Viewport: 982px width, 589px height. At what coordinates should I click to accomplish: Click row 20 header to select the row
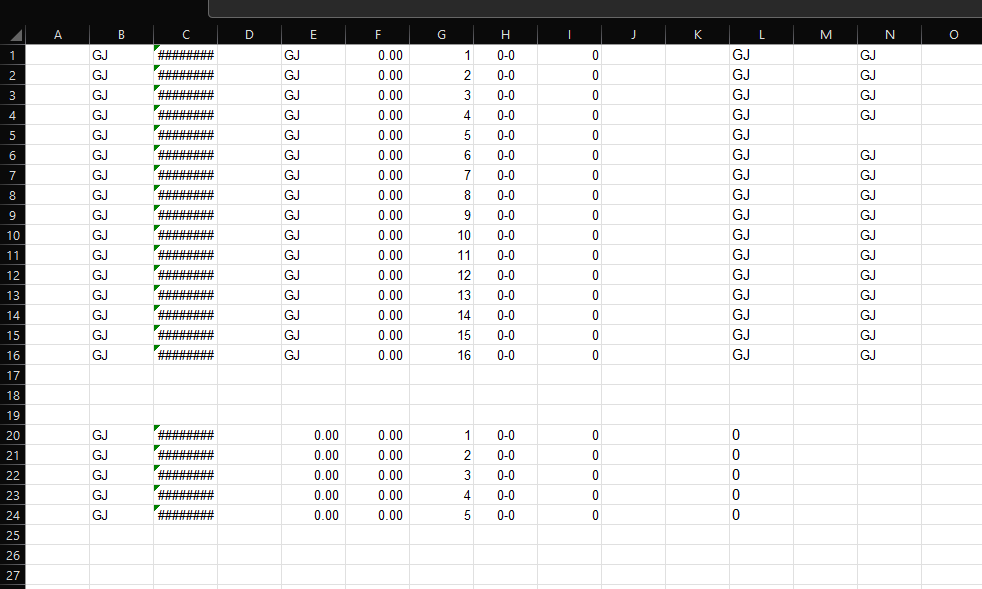[12, 435]
